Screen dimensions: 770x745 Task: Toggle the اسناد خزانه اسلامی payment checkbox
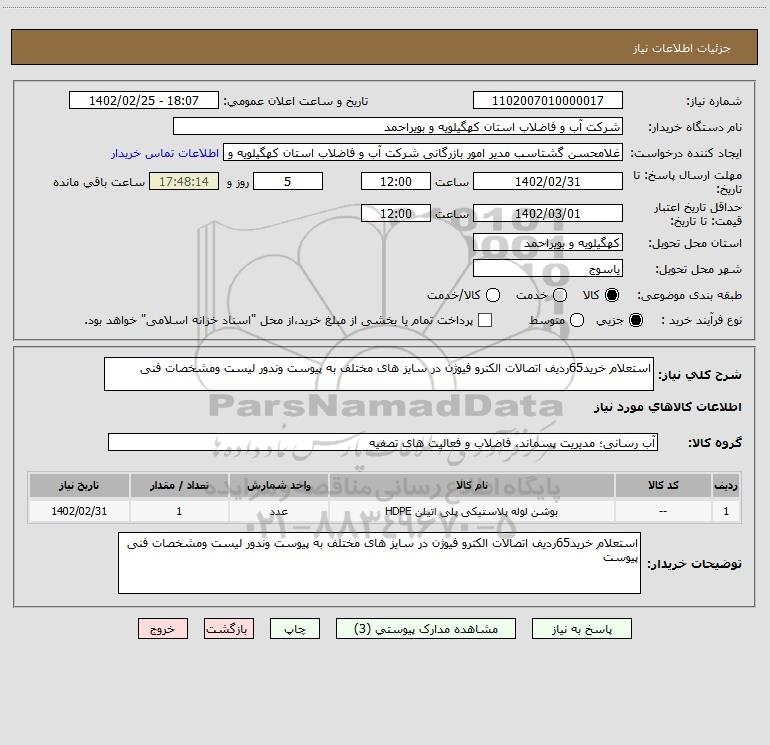tap(485, 321)
